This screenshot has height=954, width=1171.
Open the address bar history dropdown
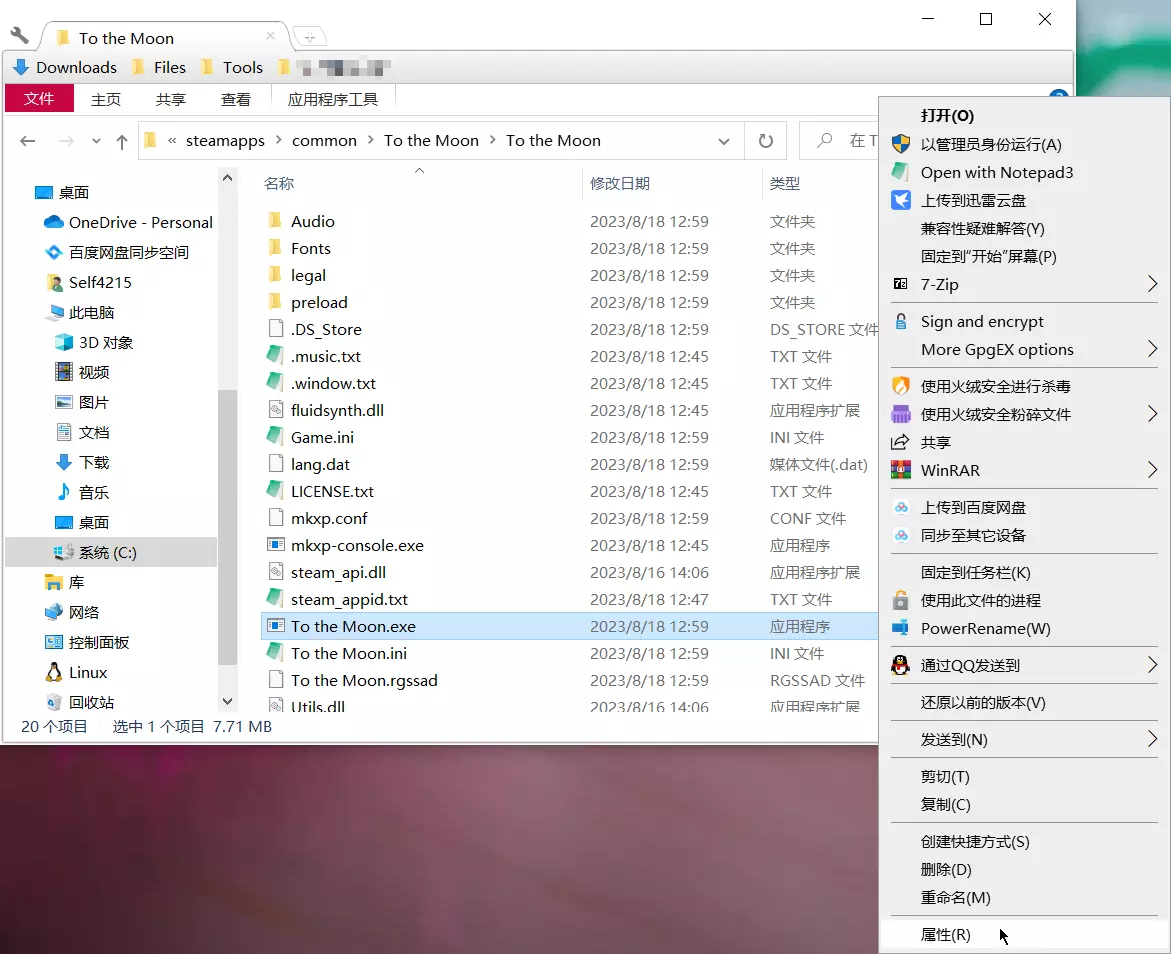(x=724, y=141)
